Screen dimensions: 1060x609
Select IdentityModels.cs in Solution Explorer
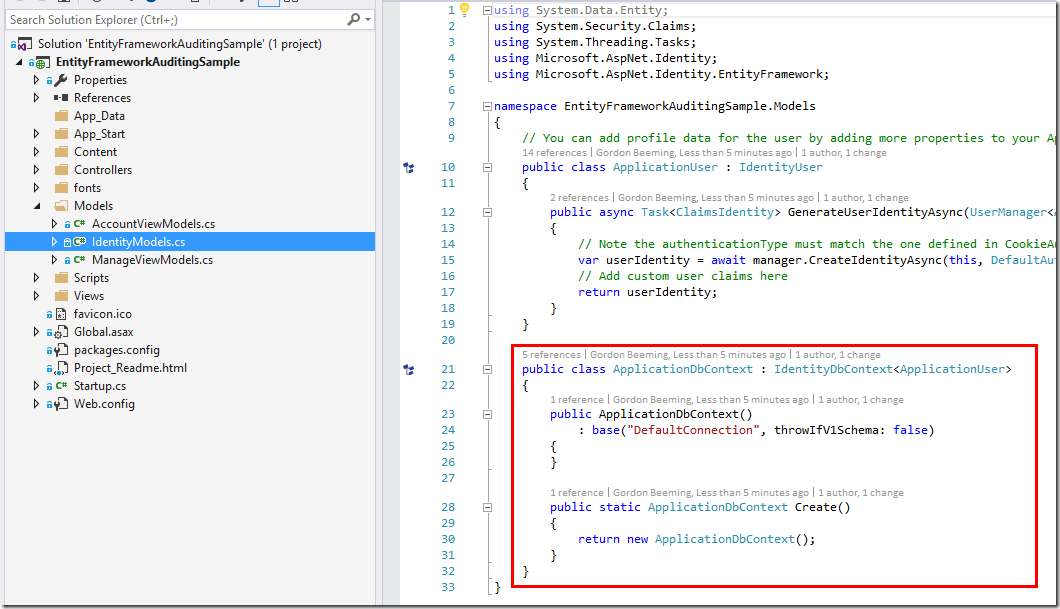(138, 242)
